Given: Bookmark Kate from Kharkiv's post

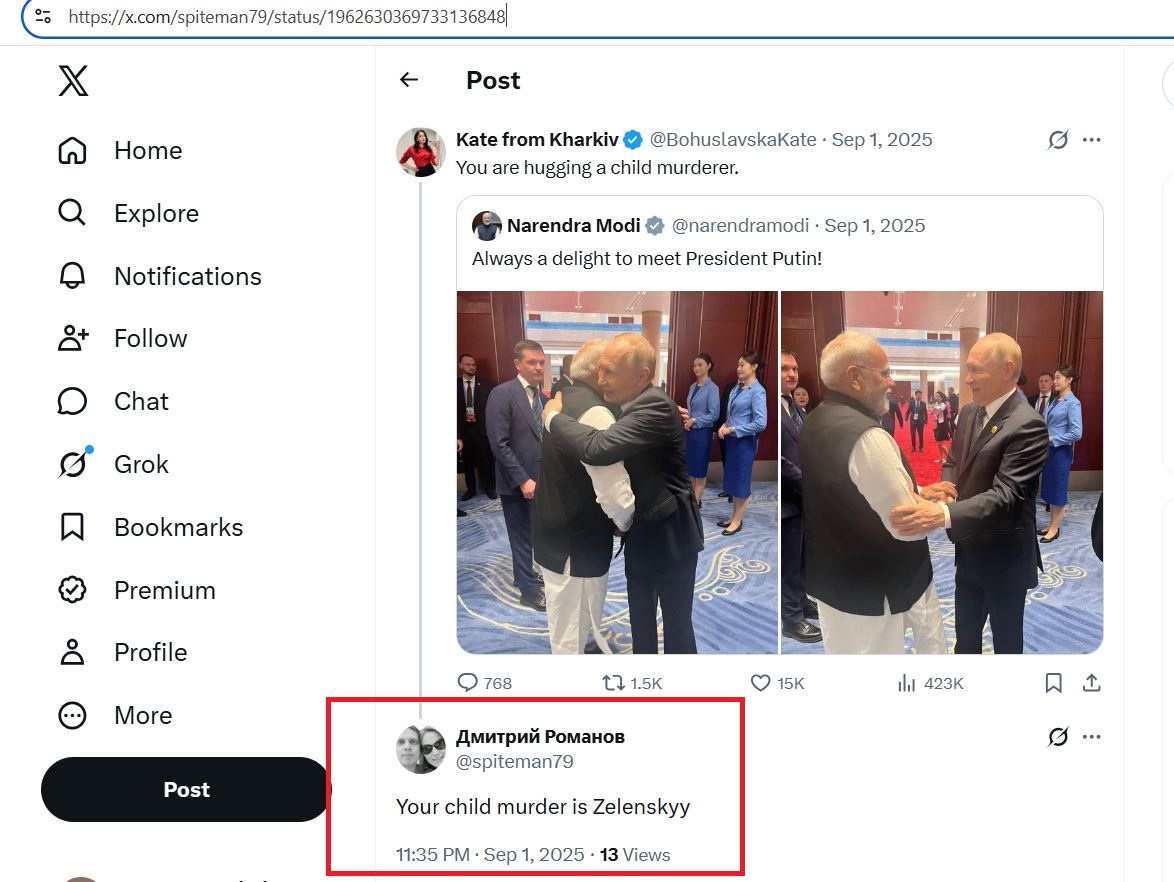Looking at the screenshot, I should [1053, 683].
